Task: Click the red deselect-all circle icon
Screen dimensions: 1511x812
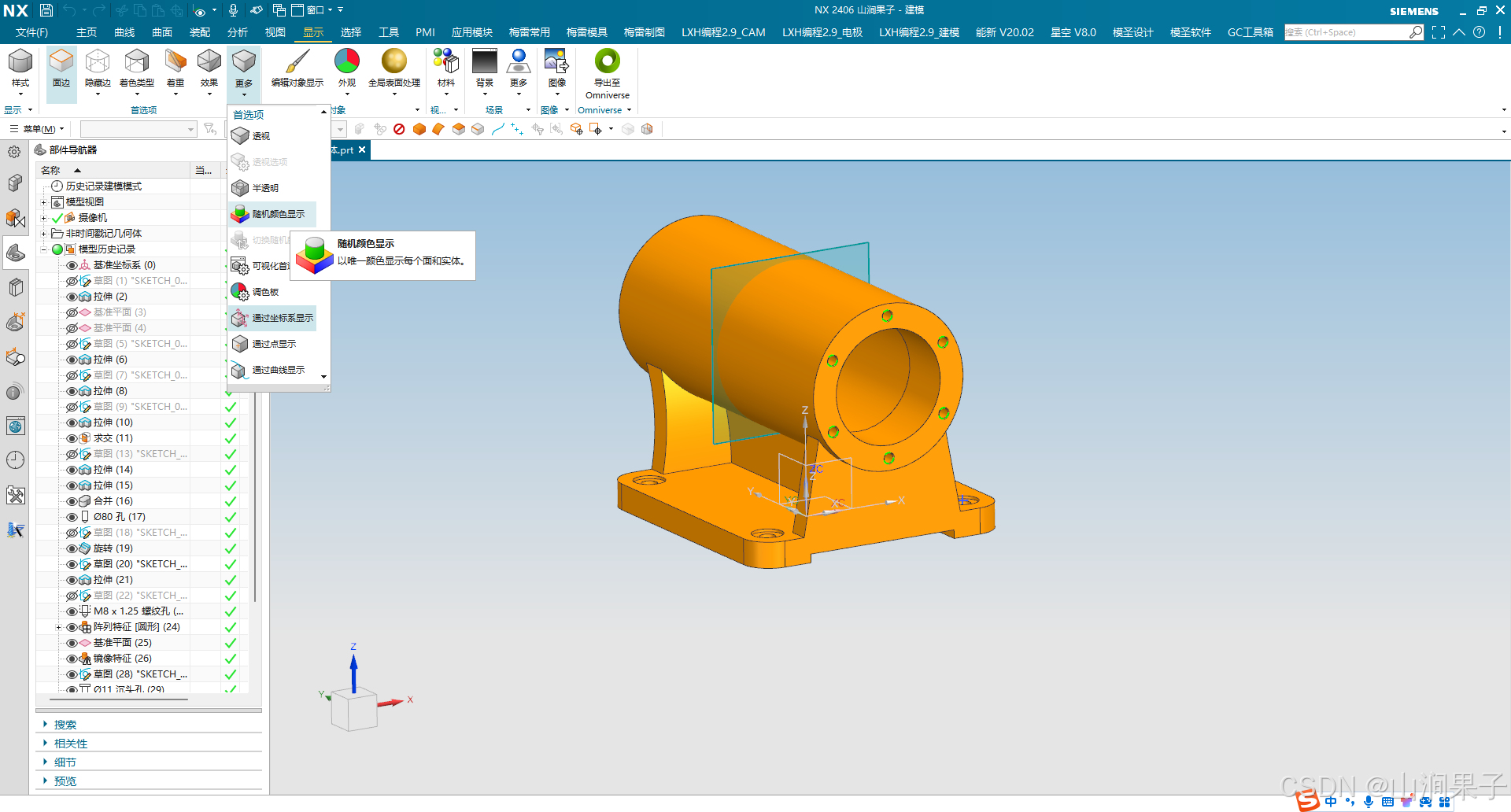Action: point(399,129)
